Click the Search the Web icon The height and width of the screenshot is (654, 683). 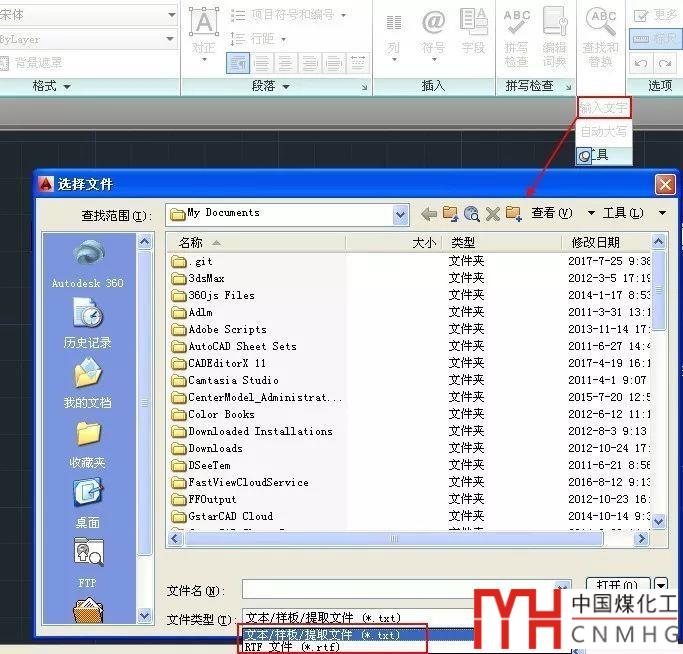point(472,214)
